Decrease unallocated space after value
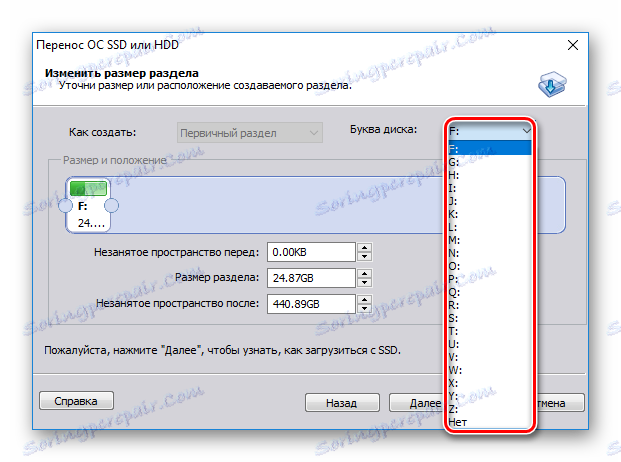621x462 pixels. (x=364, y=308)
